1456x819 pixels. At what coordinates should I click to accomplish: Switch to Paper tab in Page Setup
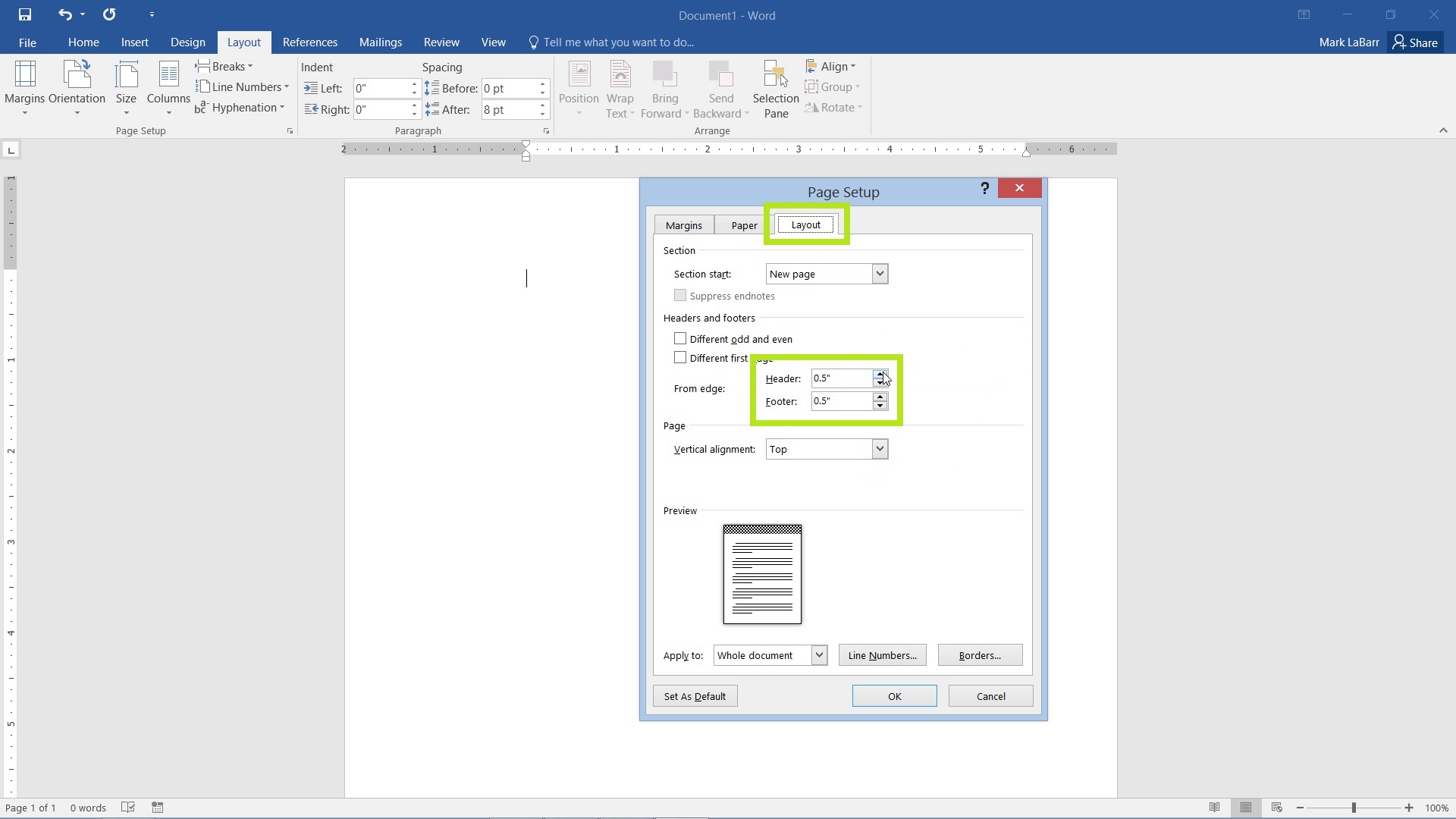(744, 225)
